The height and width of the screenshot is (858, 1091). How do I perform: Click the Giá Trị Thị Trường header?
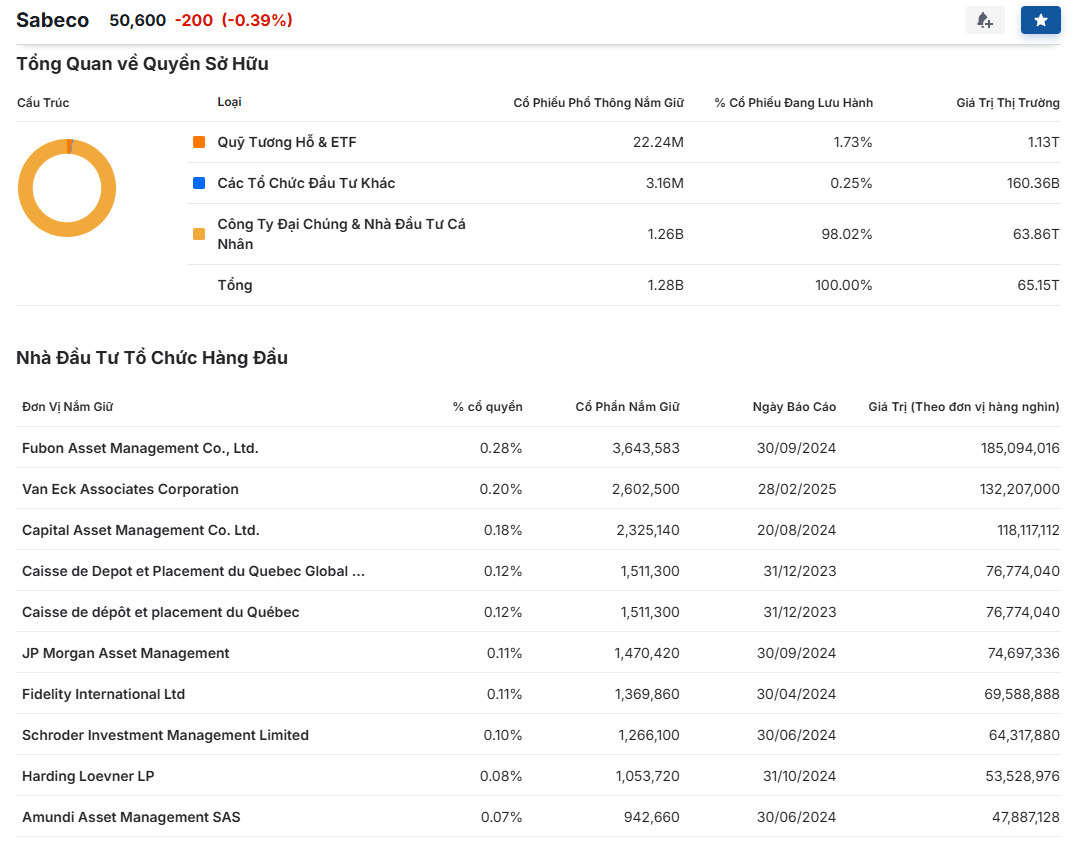[x=1008, y=103]
